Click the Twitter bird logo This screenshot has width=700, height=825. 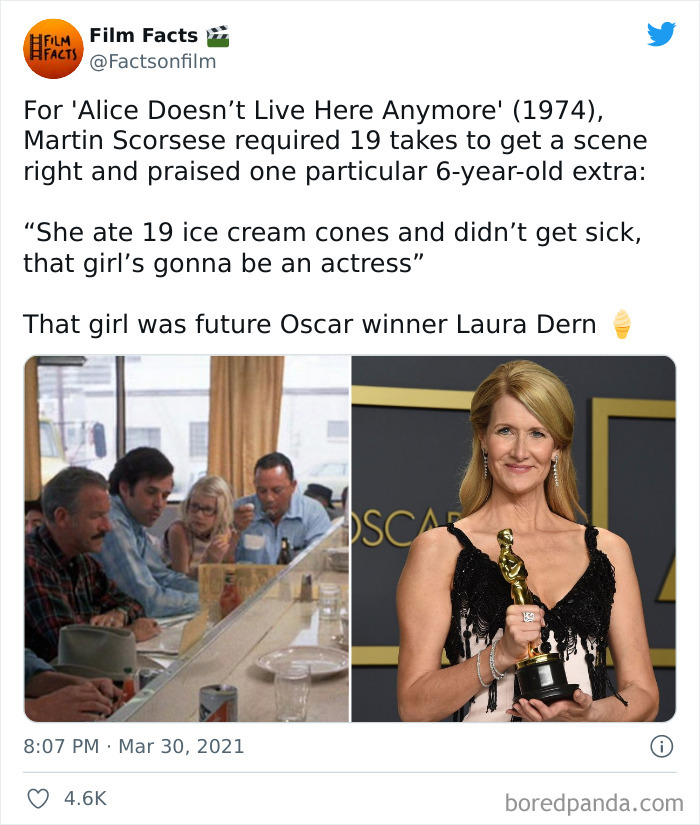(661, 35)
